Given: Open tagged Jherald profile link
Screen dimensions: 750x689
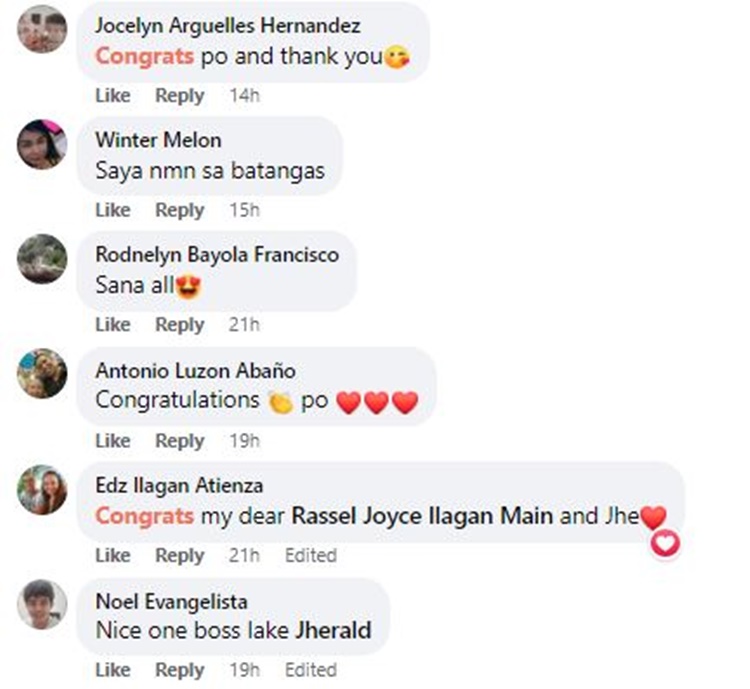Looking at the screenshot, I should pos(333,630).
